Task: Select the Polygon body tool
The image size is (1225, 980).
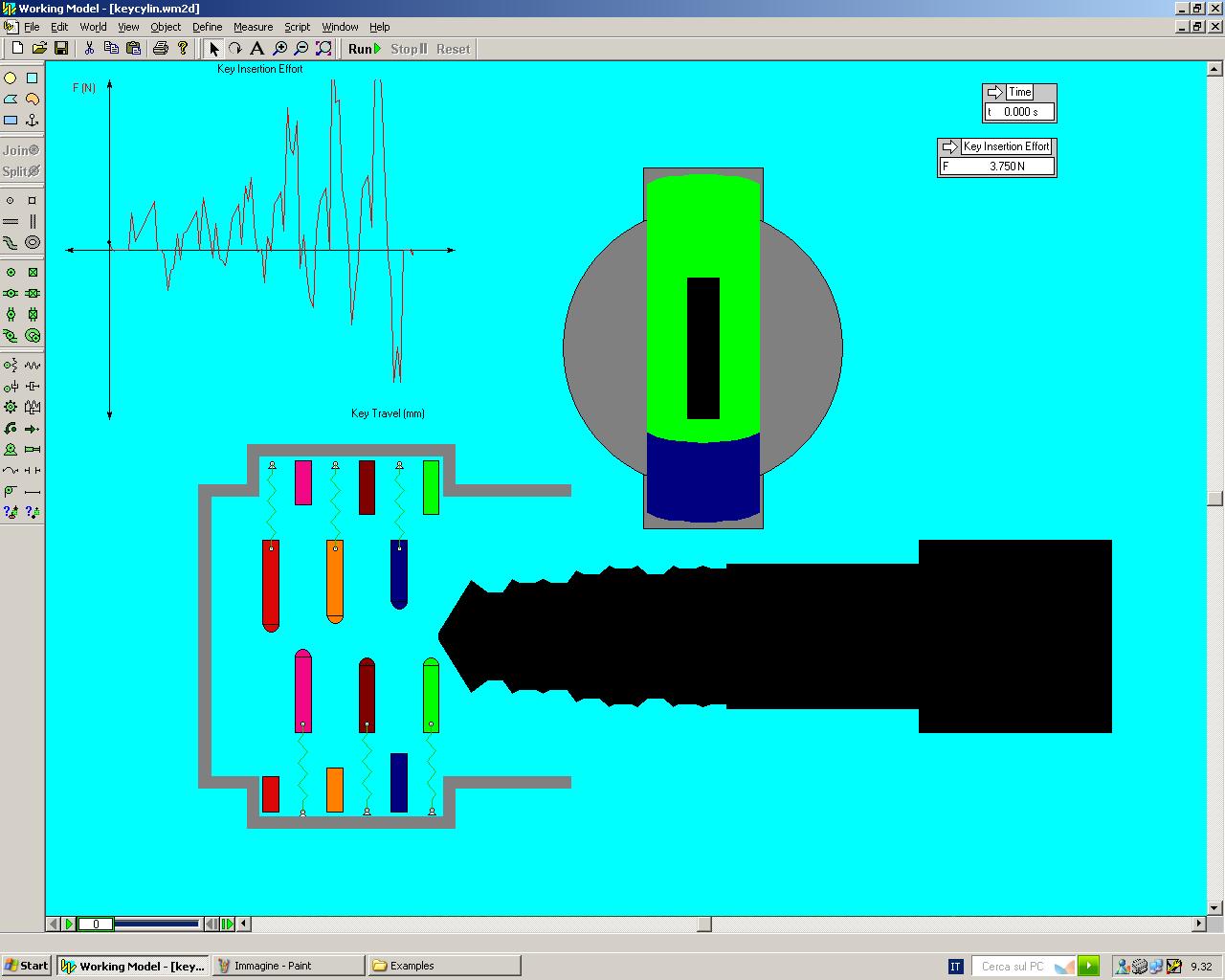Action: tap(11, 99)
